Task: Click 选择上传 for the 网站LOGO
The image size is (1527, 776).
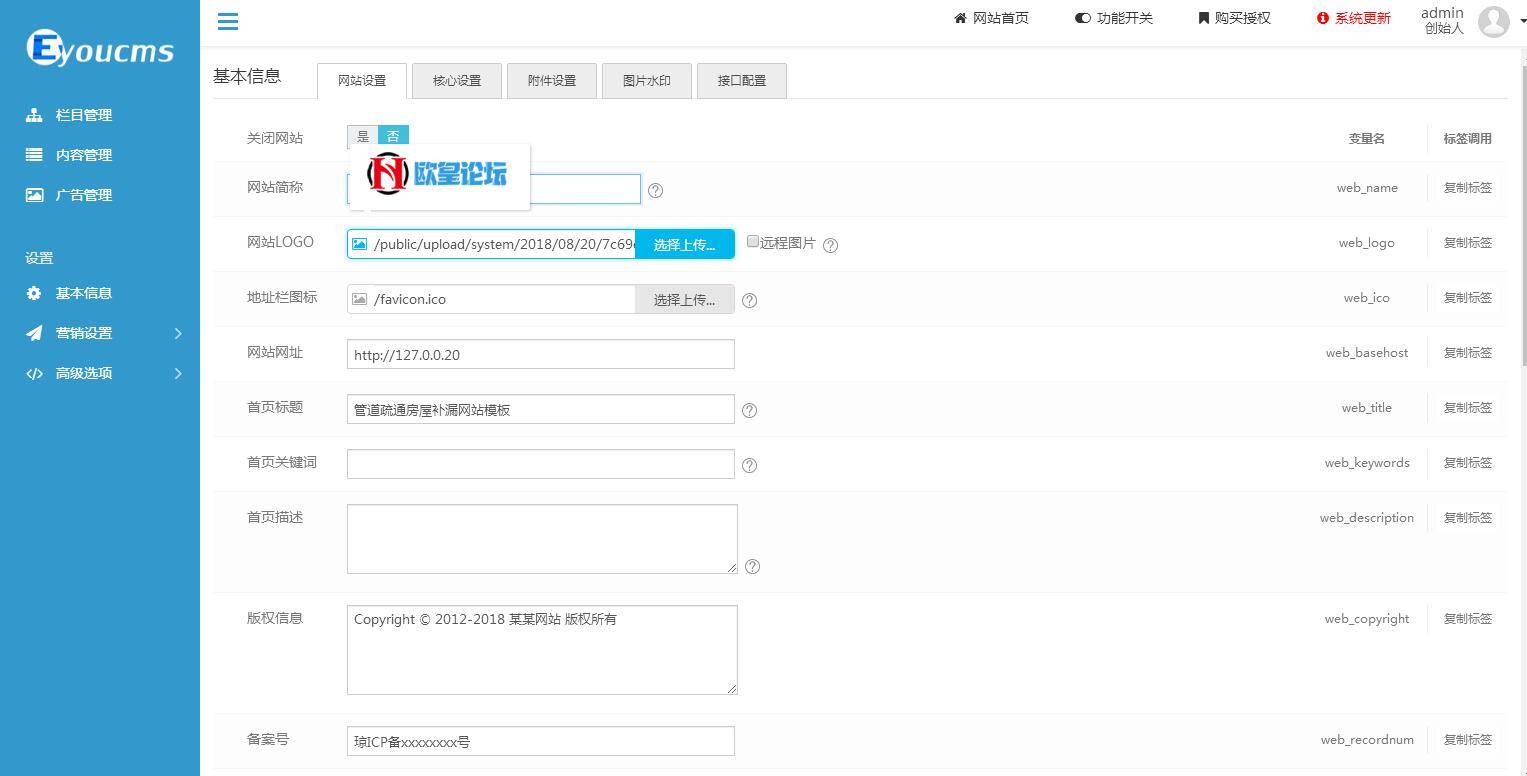Action: pyautogui.click(x=684, y=243)
